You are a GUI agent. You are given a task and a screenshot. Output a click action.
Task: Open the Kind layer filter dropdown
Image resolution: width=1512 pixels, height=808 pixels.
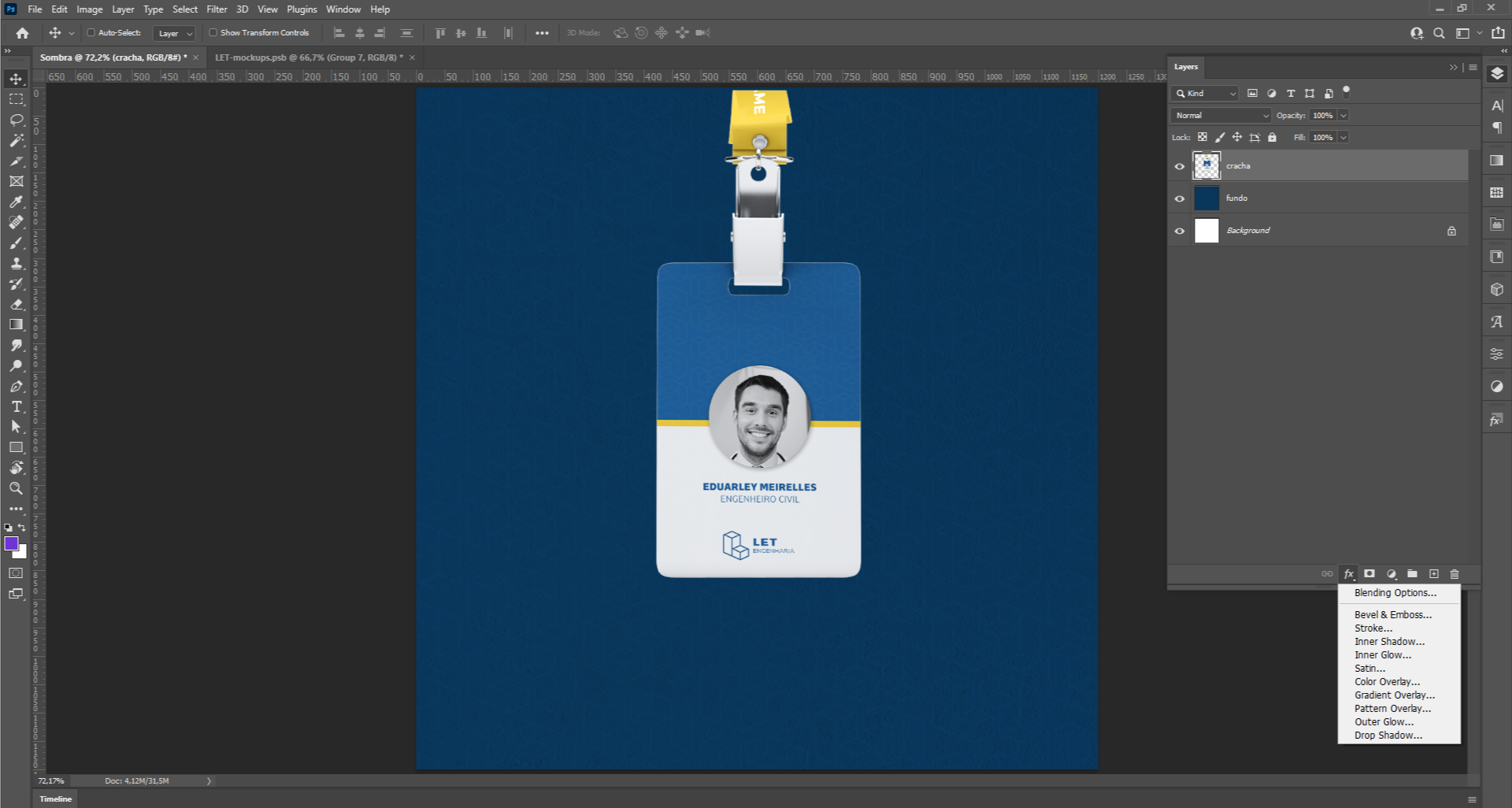click(1206, 94)
